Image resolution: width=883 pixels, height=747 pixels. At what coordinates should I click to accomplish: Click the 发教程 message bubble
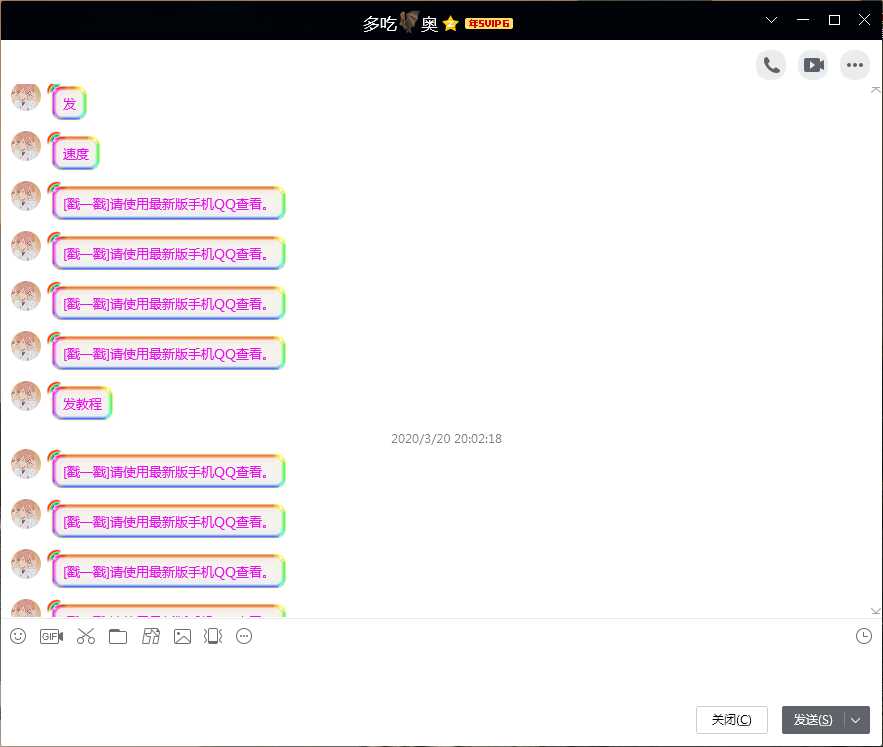(82, 403)
